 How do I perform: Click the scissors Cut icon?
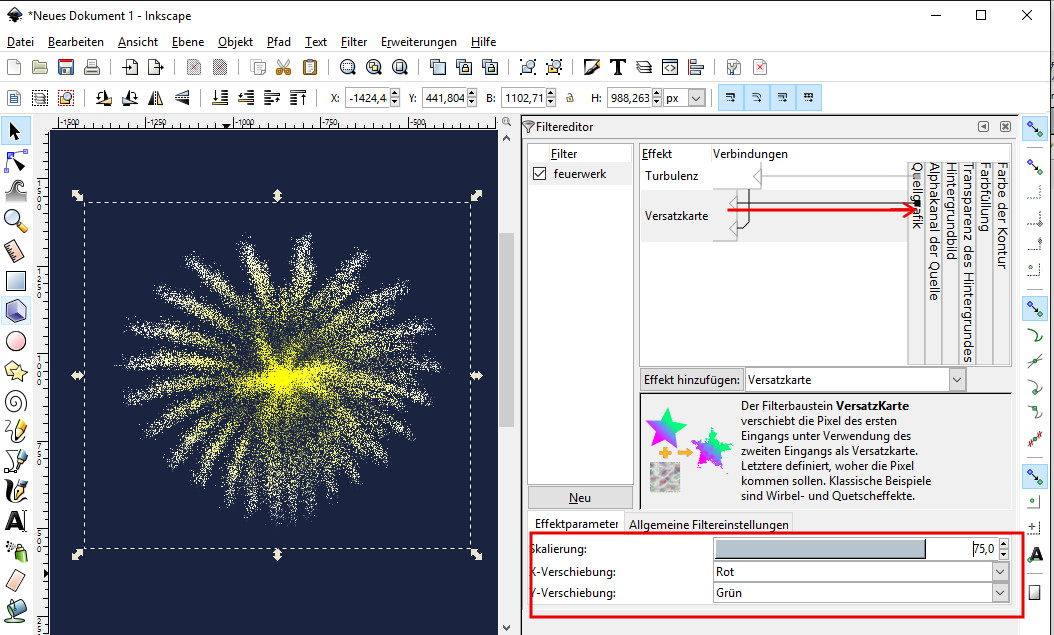(x=283, y=67)
